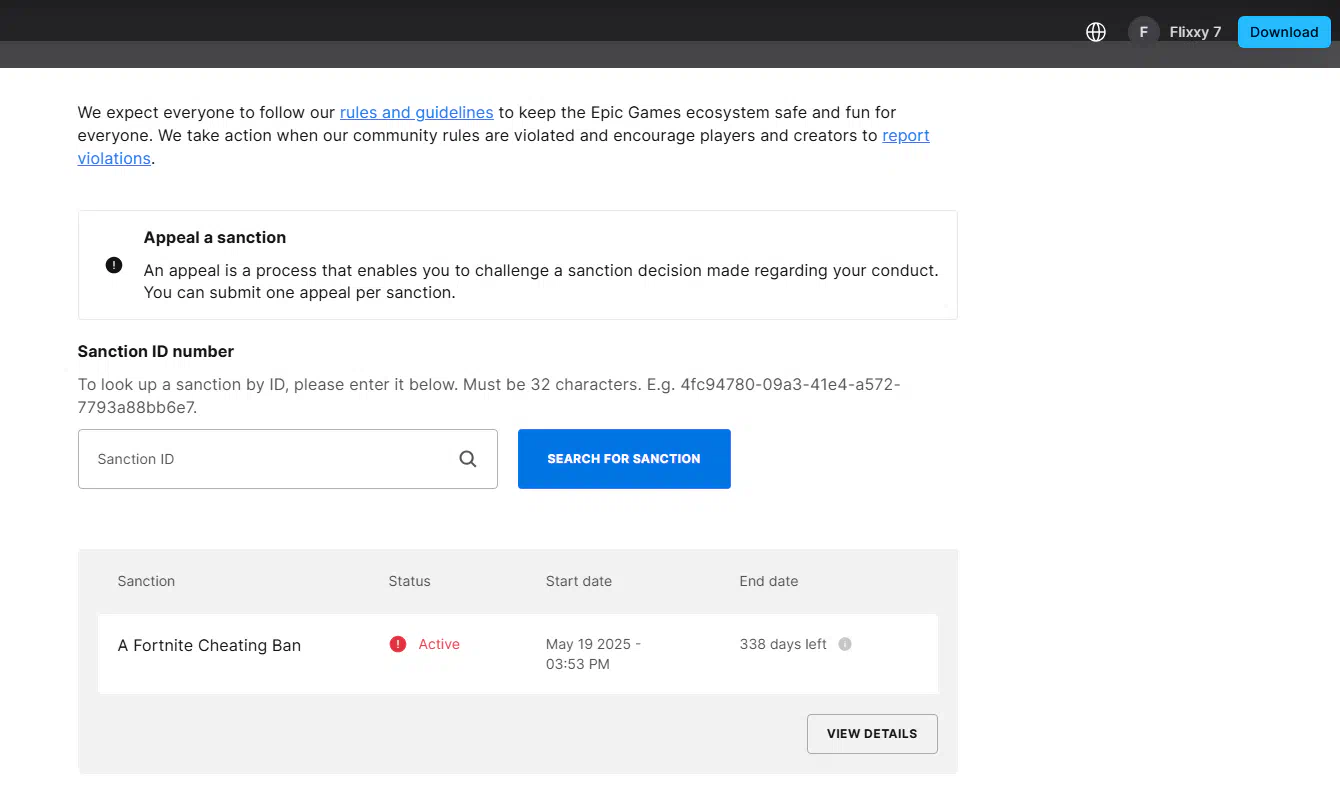Click the F profile avatar

pos(1144,32)
